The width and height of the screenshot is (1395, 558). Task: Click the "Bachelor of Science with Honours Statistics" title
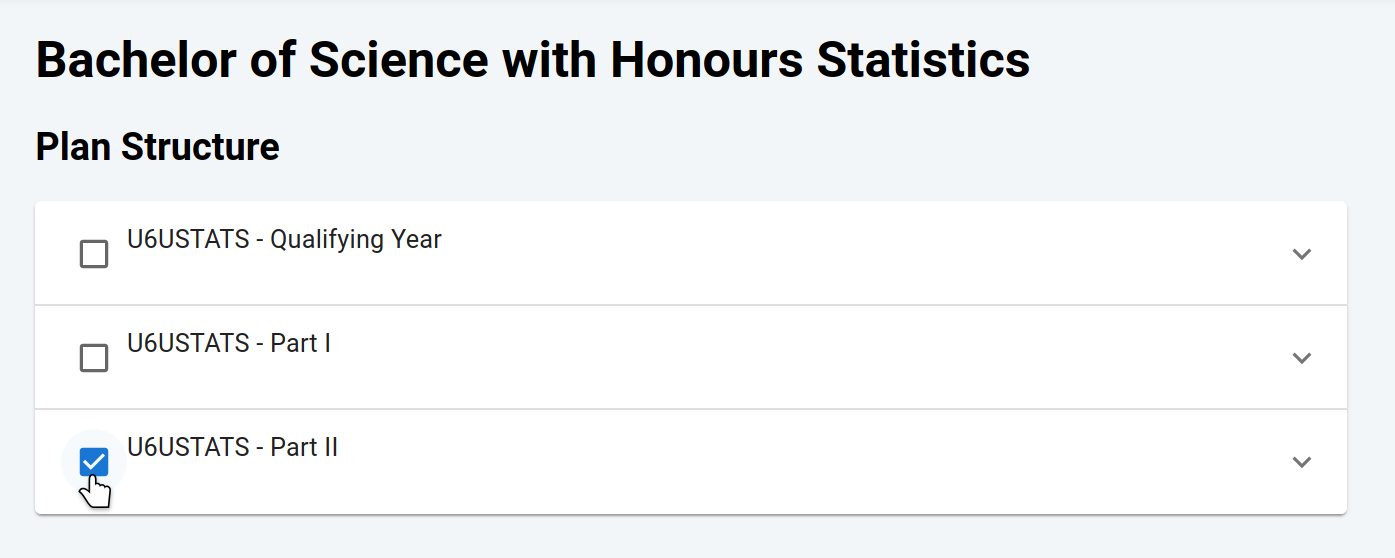pos(533,60)
